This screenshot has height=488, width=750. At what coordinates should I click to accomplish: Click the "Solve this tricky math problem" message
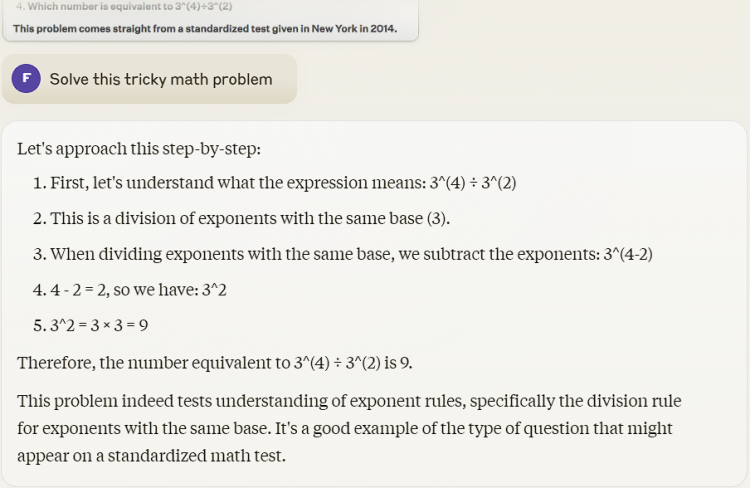[160, 79]
